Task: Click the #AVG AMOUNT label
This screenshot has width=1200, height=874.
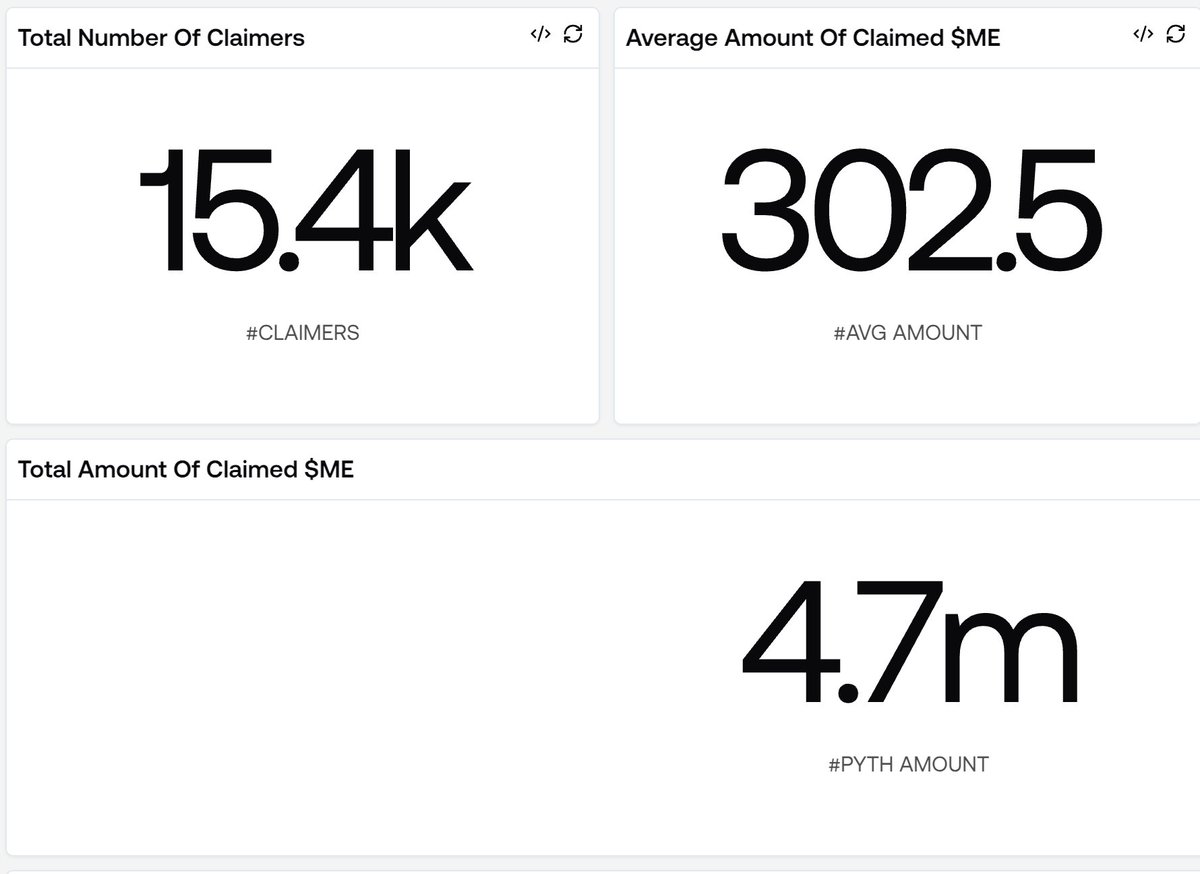Action: 907,333
